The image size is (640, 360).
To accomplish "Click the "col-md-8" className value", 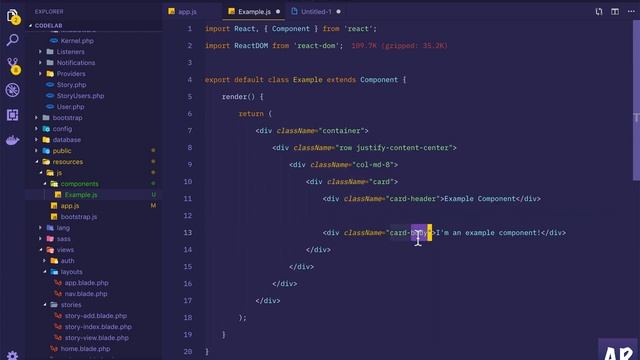I will 373,164.
